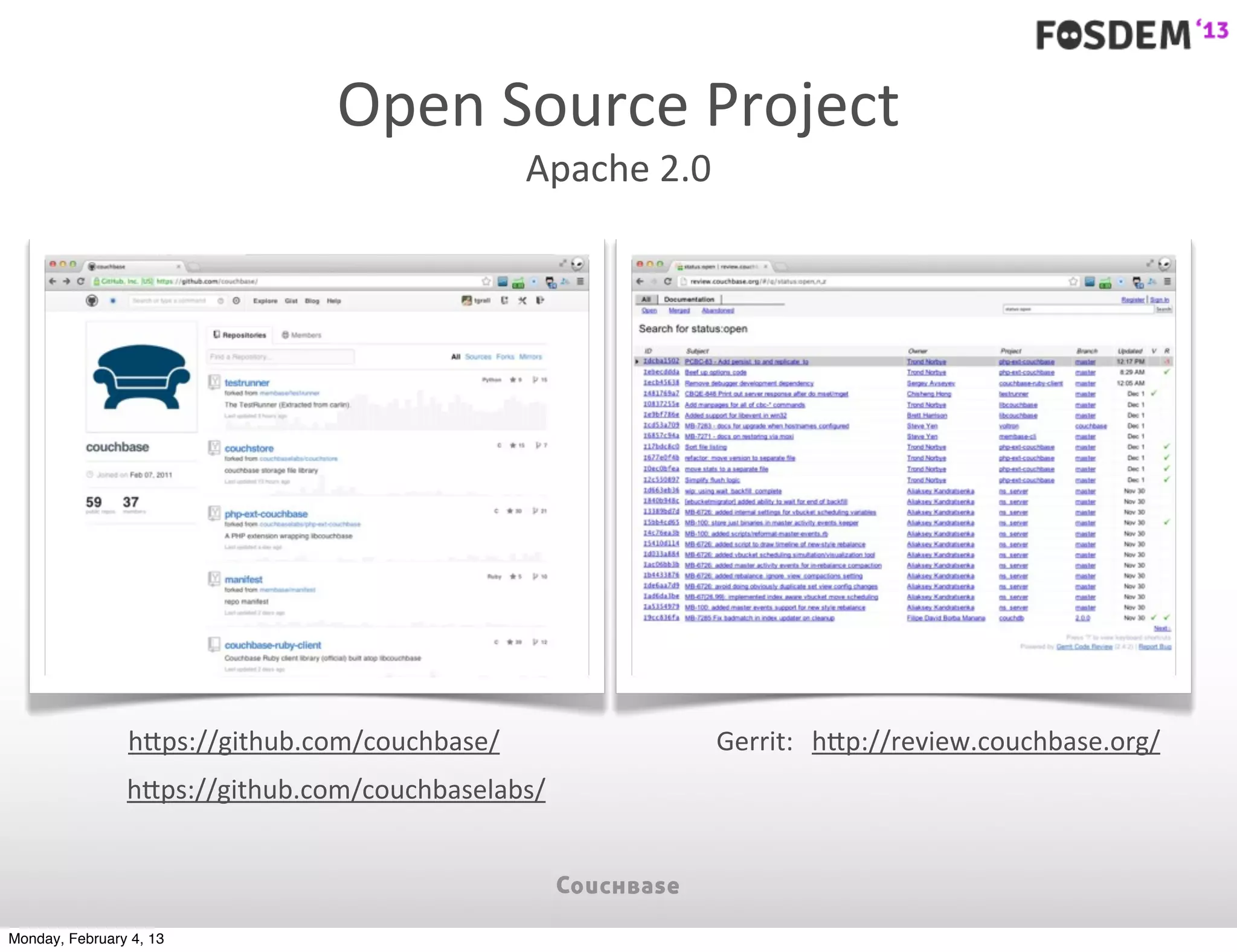Click star count of testrunner repository

(516, 380)
